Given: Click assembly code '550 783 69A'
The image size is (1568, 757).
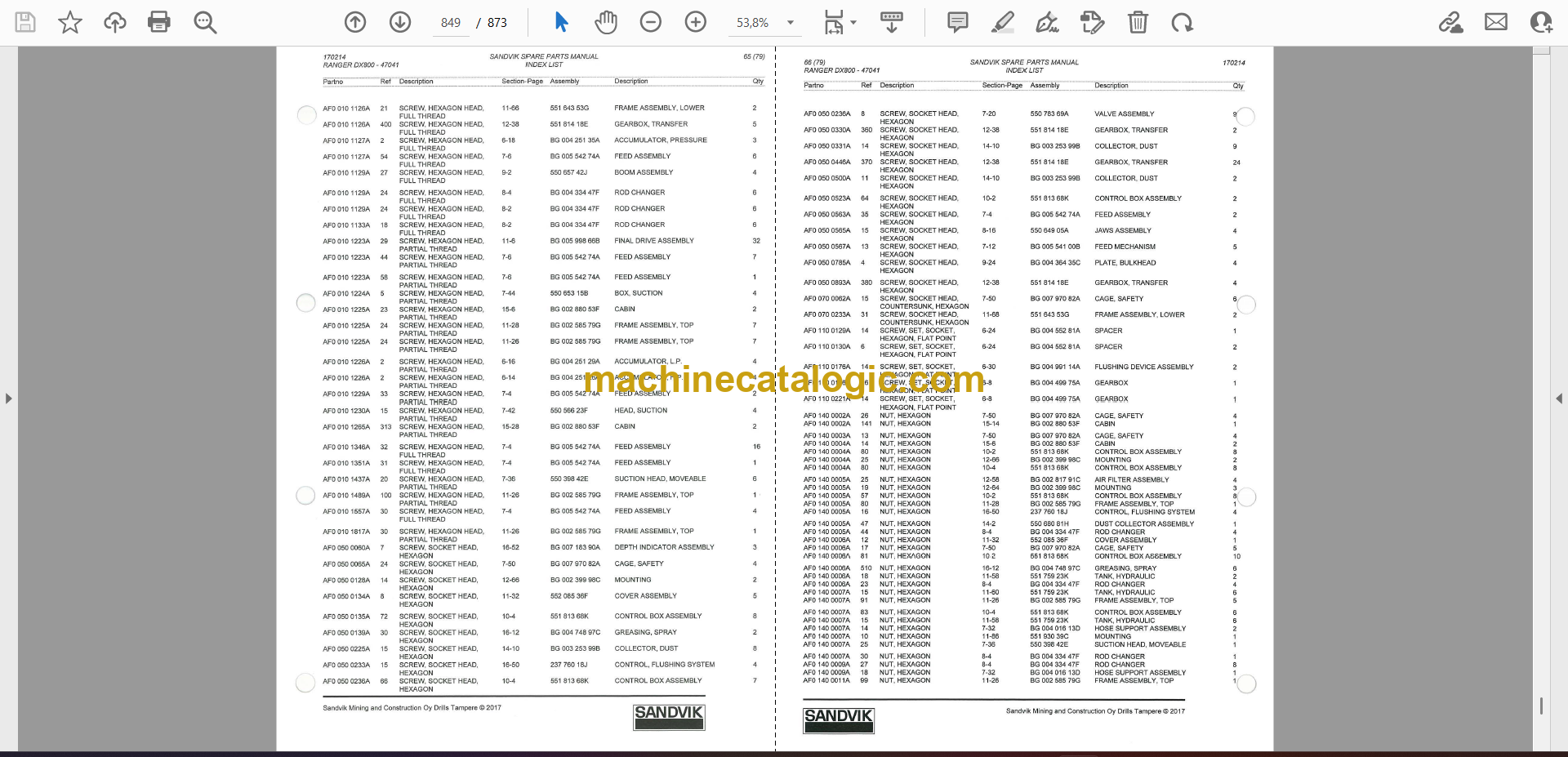Looking at the screenshot, I should point(1049,114).
